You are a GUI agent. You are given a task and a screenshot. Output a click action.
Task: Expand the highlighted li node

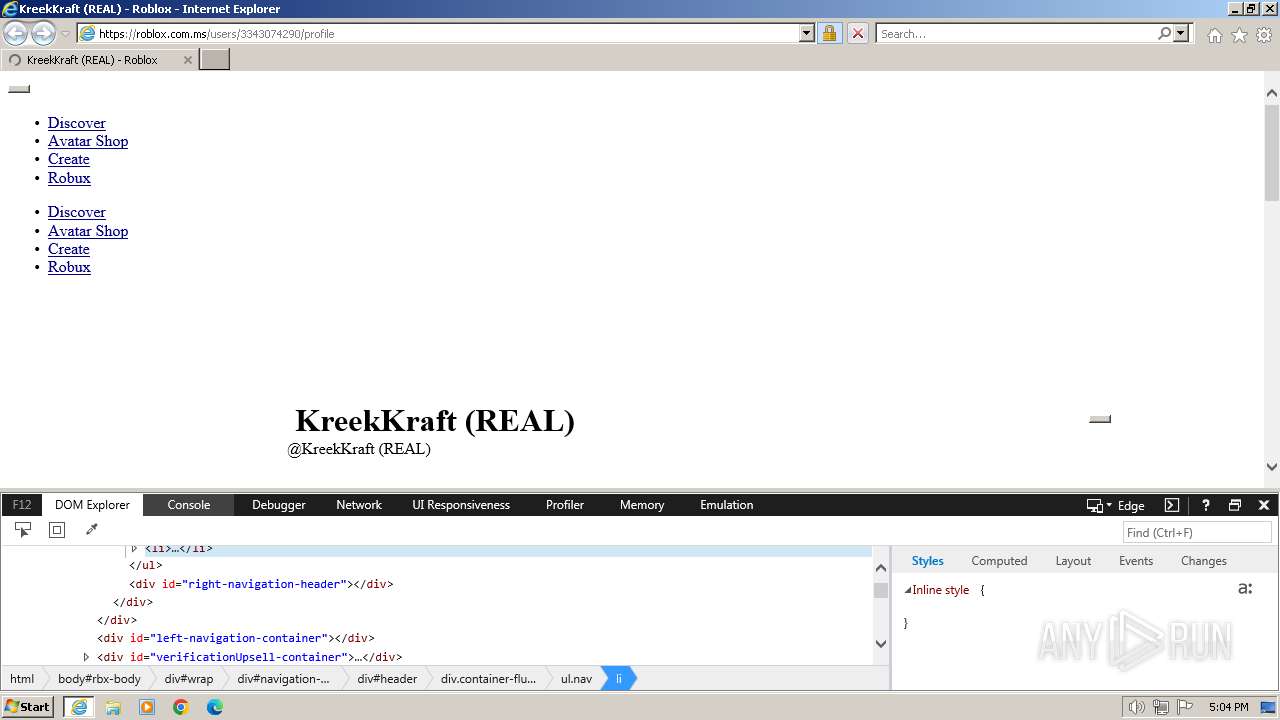pyautogui.click(x=134, y=548)
